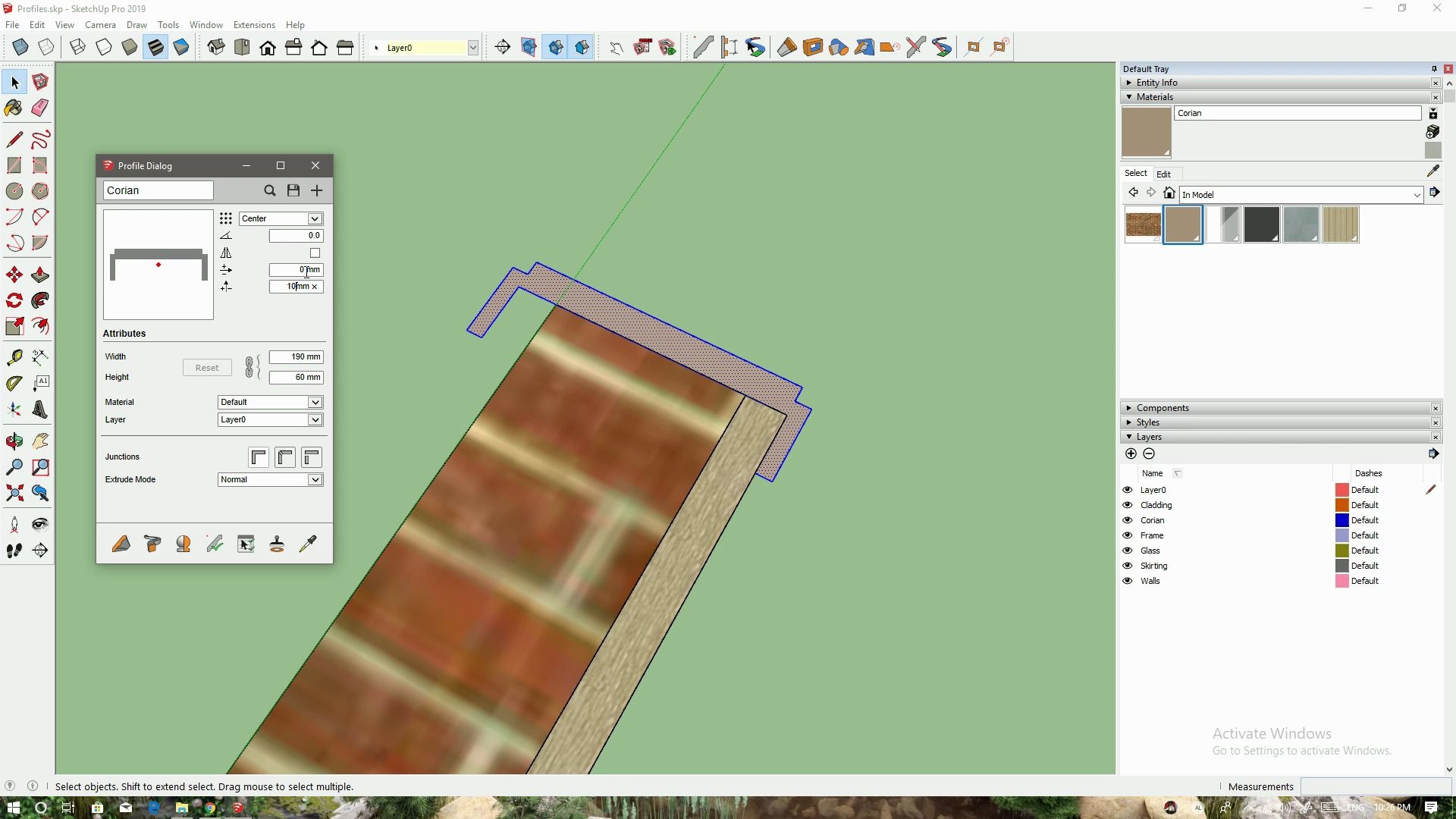Toggle visibility of Glass layer
The width and height of the screenshot is (1456, 819).
(1128, 550)
